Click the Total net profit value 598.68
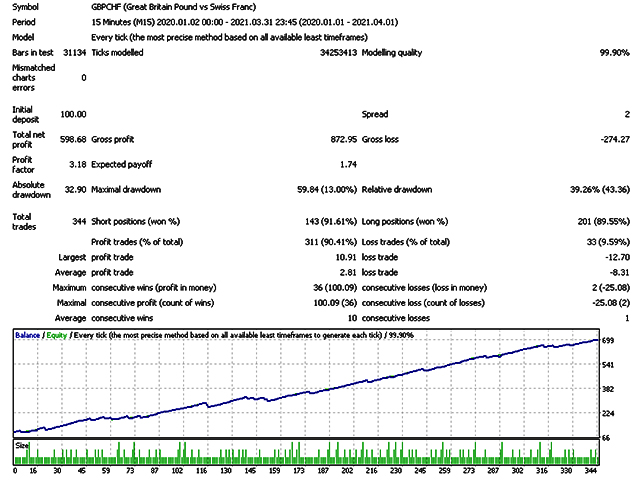The width and height of the screenshot is (640, 480). [73, 140]
